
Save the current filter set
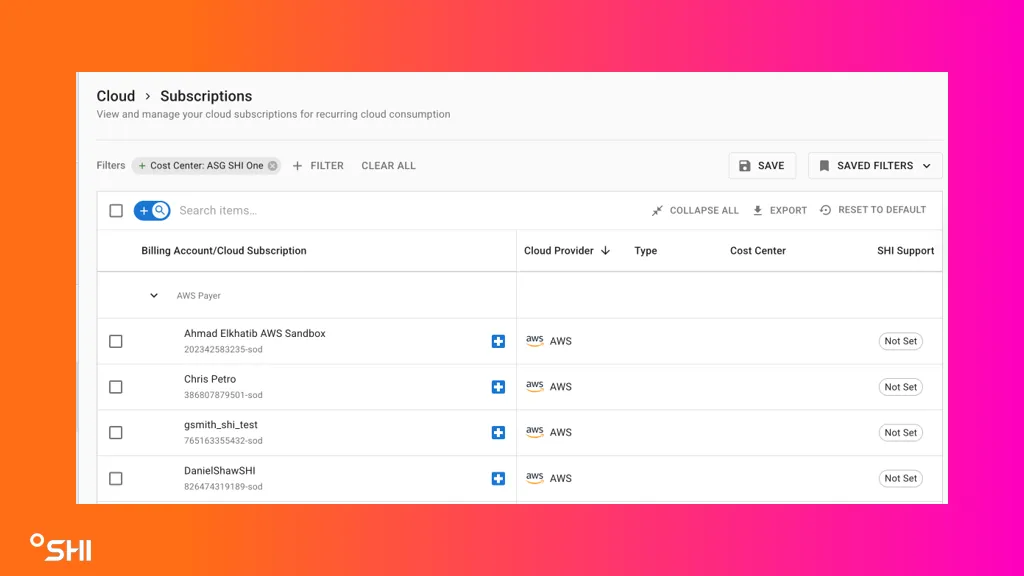pyautogui.click(x=762, y=166)
